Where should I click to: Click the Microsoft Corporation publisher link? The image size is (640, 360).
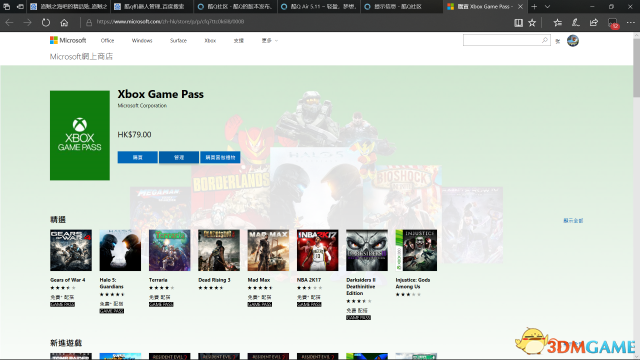pyautogui.click(x=142, y=105)
